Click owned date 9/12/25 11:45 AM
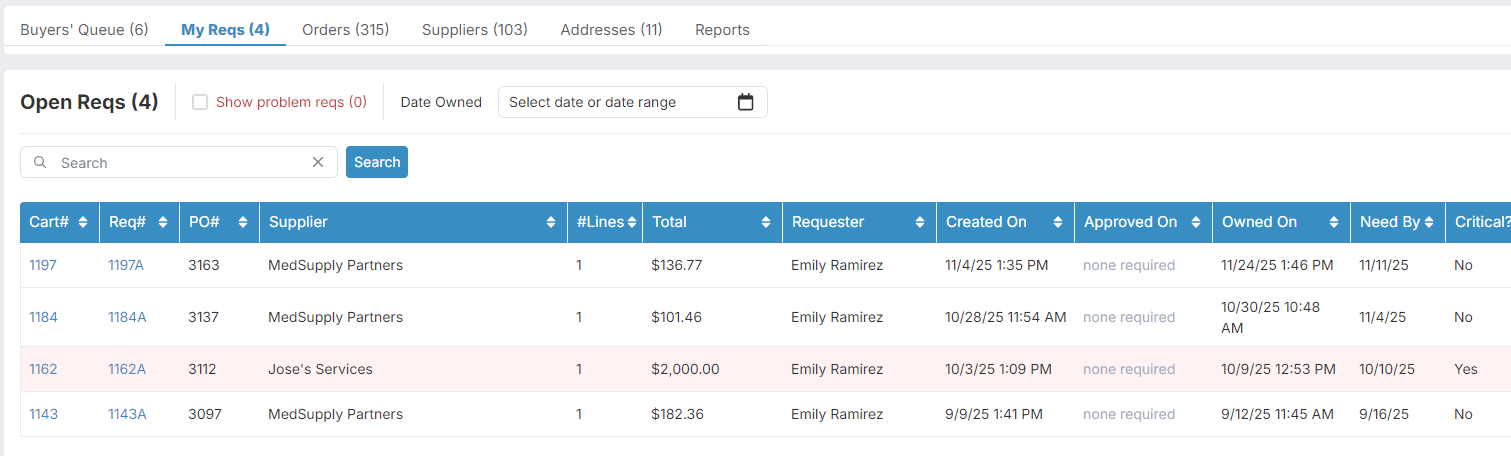Viewport: 1511px width, 456px height. coord(1277,414)
